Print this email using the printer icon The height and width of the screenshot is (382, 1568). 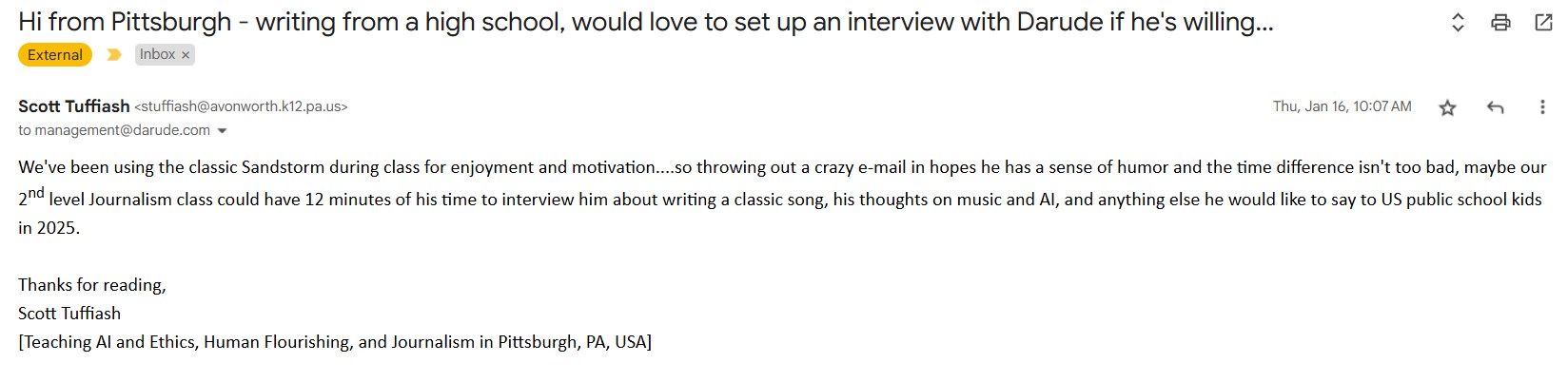(x=1500, y=23)
